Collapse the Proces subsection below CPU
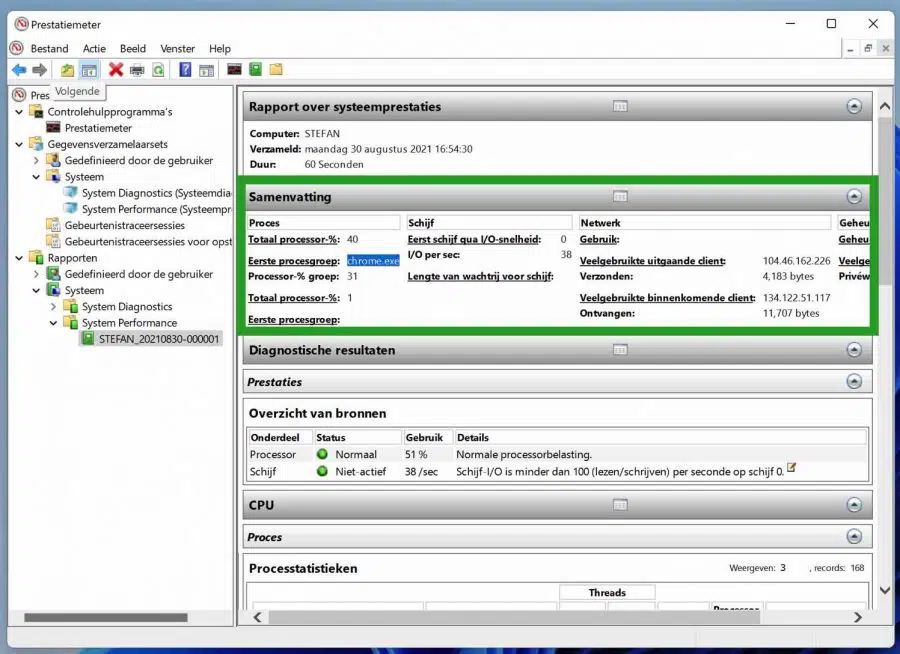 click(x=854, y=536)
